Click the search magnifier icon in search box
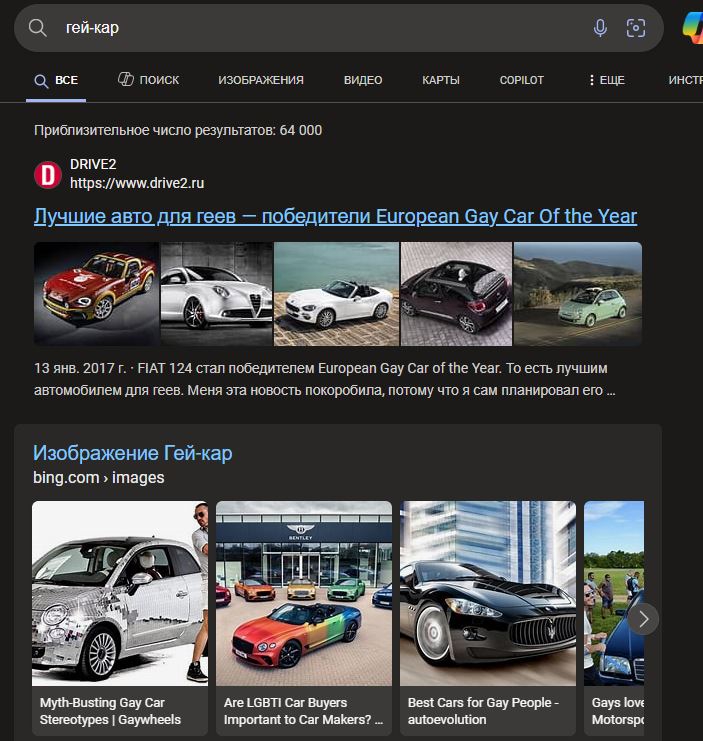The image size is (703, 741). coord(37,28)
